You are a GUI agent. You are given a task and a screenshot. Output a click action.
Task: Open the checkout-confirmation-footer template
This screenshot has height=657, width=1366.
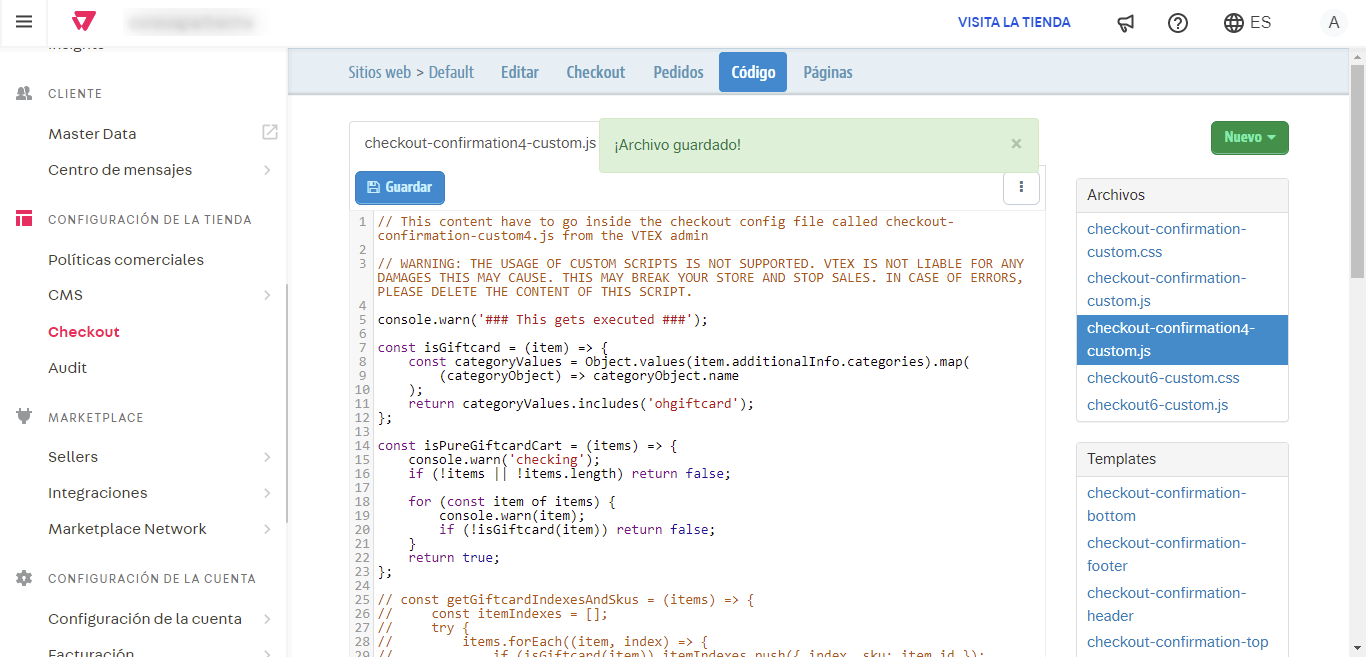coord(1166,554)
